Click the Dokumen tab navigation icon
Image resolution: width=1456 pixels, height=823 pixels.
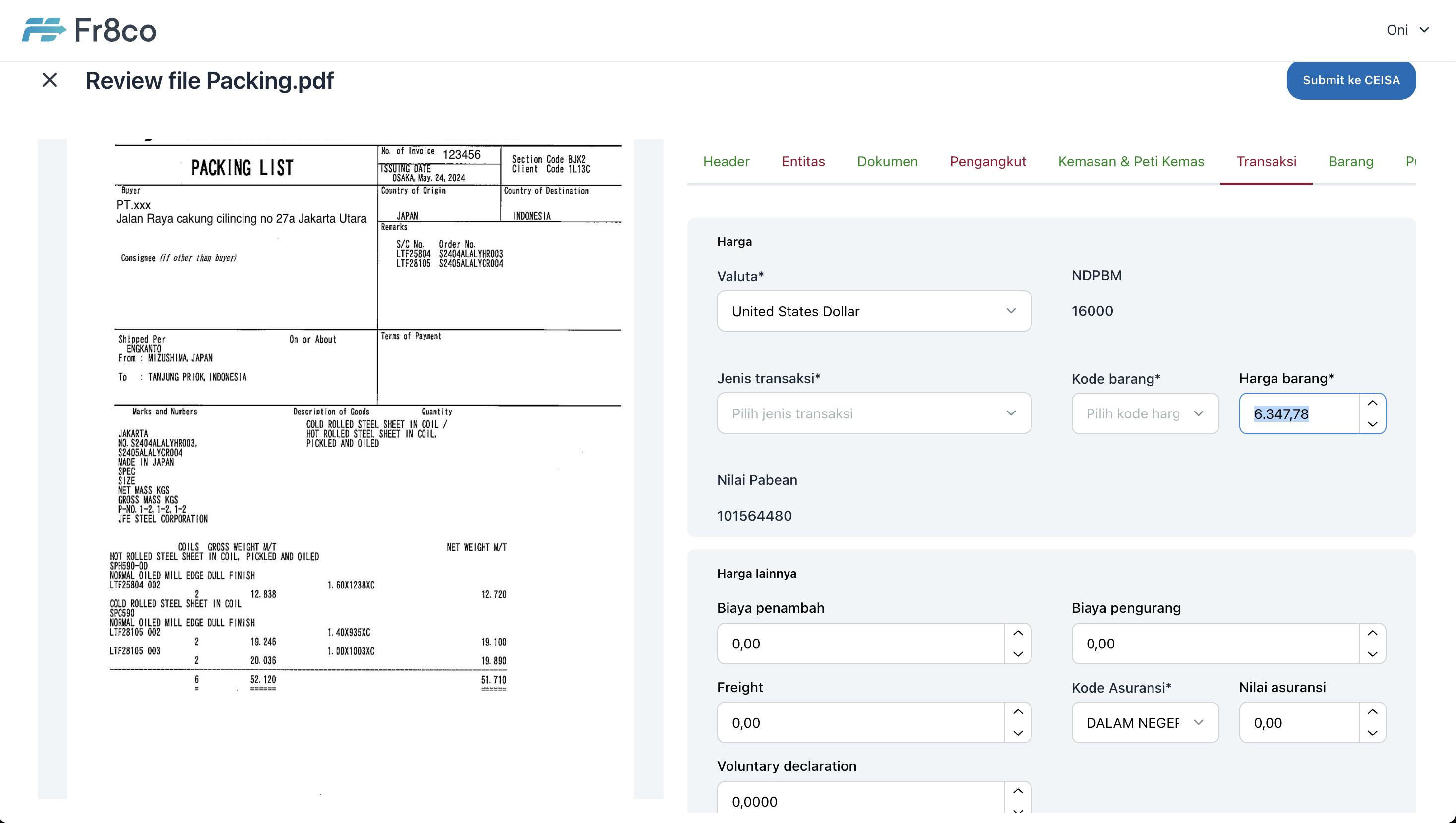tap(887, 161)
